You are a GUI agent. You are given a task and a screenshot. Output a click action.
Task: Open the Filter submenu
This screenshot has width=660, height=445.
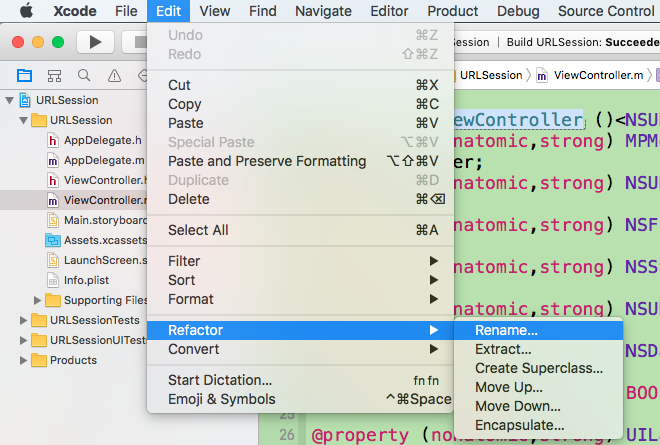tap(300, 261)
